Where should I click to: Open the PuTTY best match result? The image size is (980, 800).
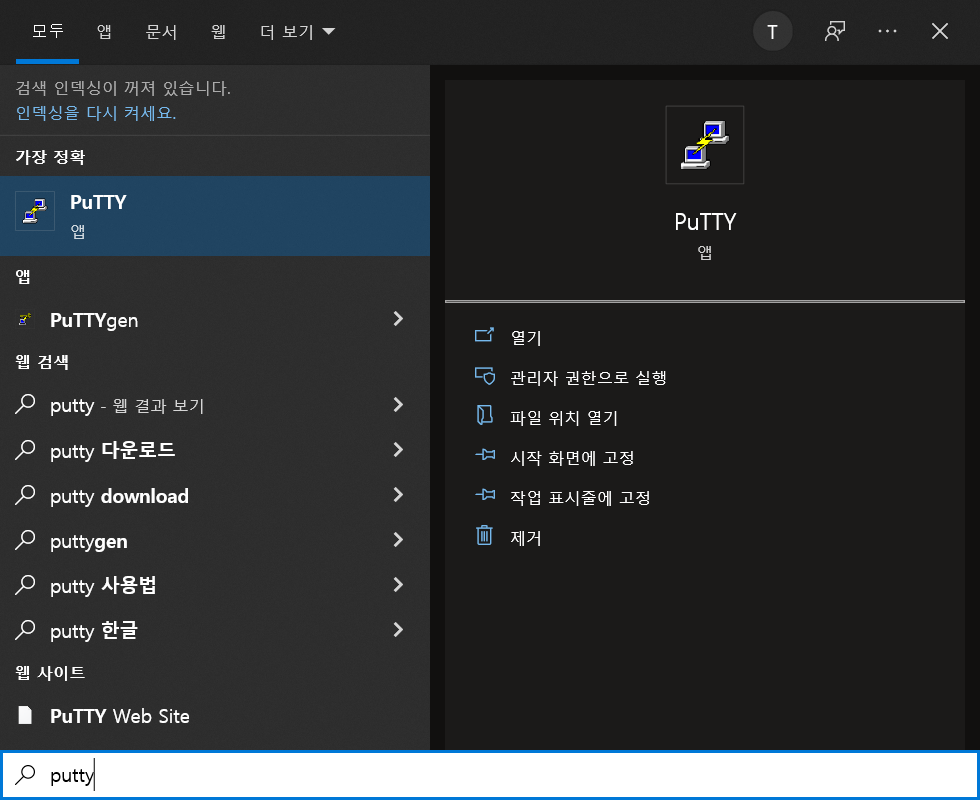click(214, 216)
